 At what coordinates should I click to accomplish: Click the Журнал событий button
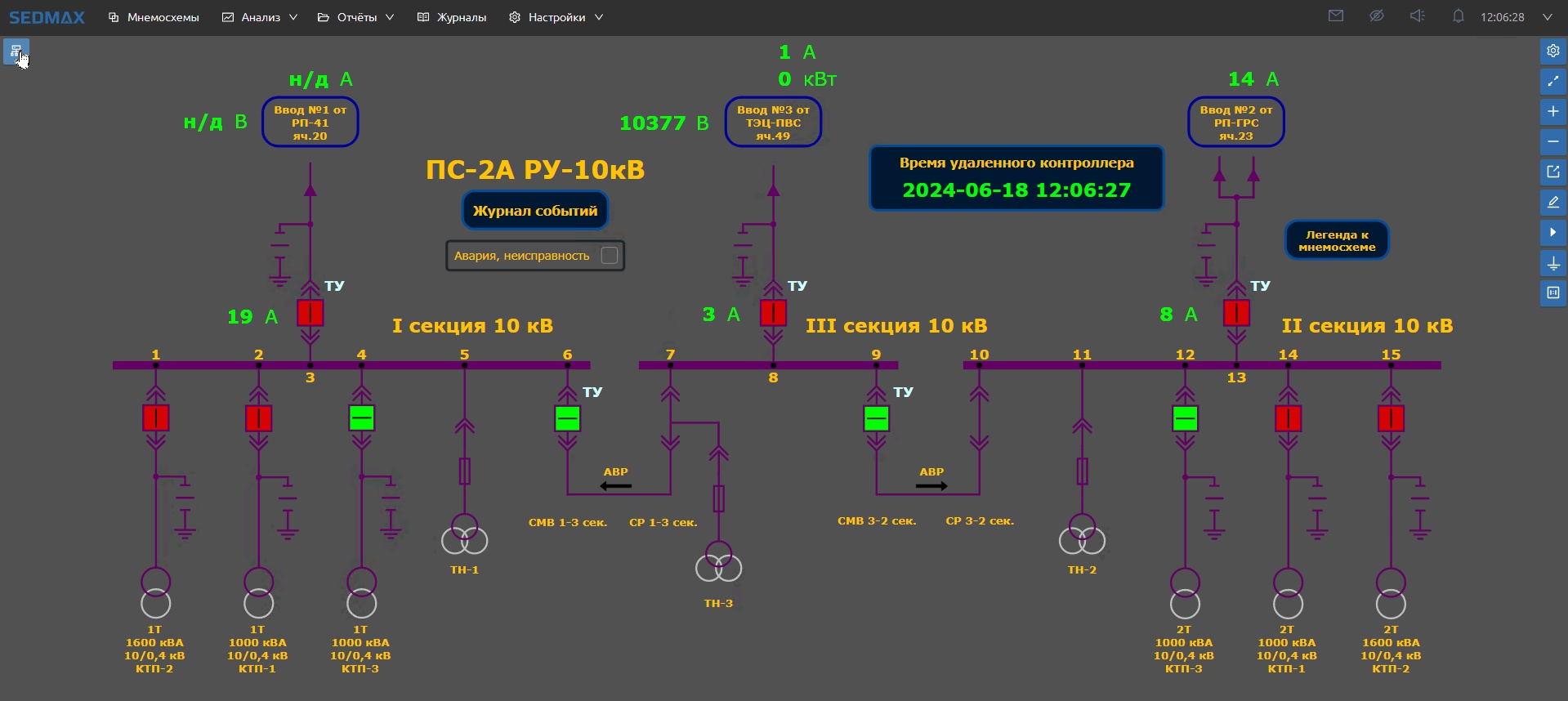(535, 211)
